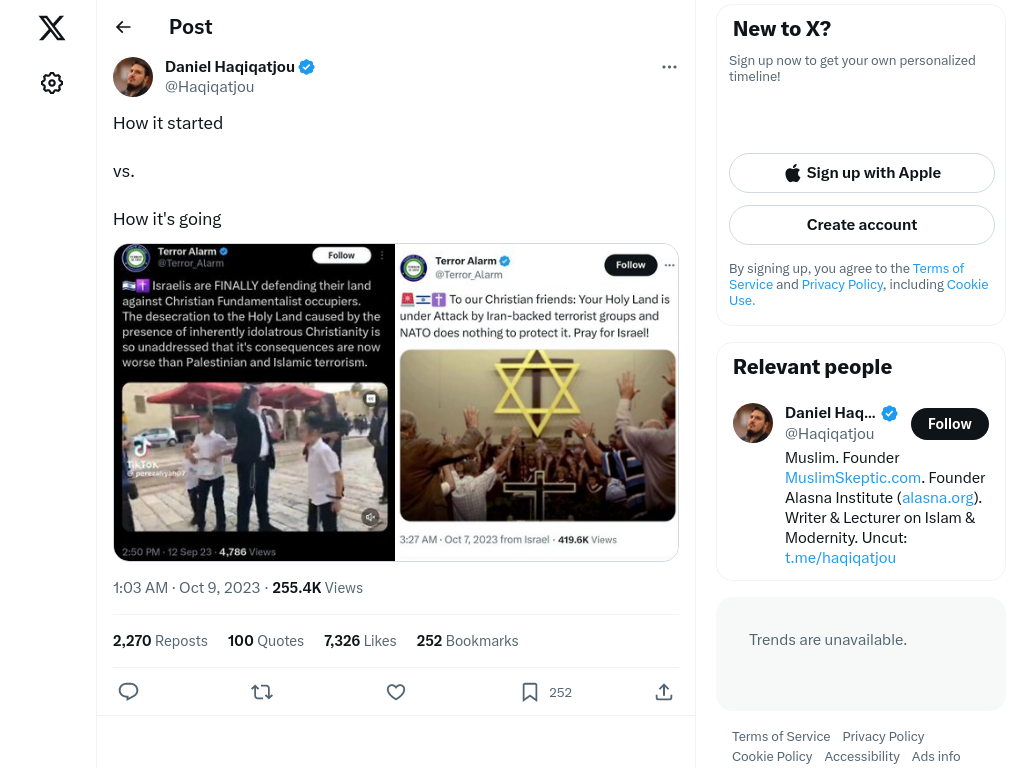Click the repost arrows icon
Screen dimensions: 1024x768
262,692
